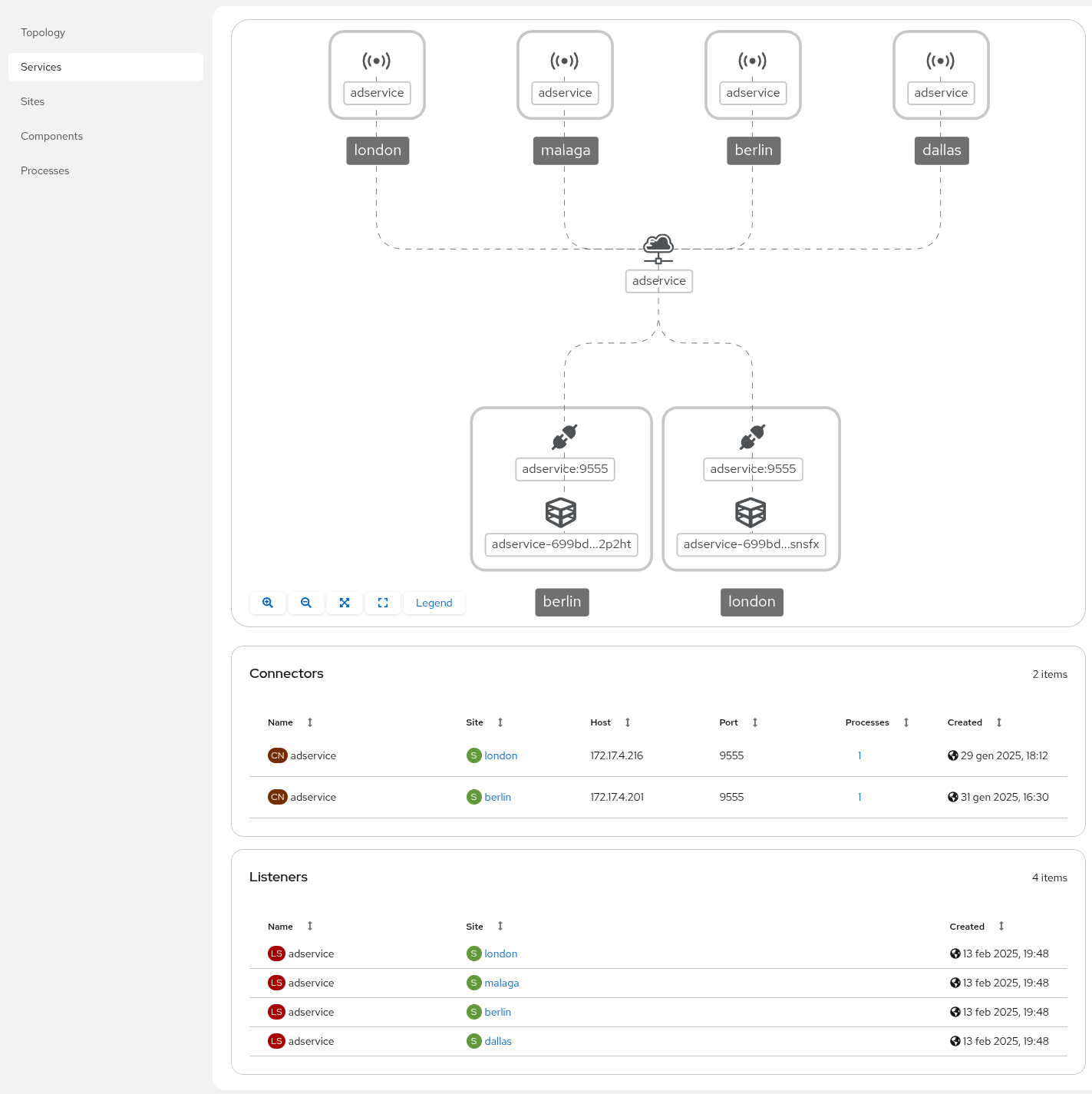This screenshot has height=1094, width=1092.
Task: Go to Sites in the sidebar
Action: click(33, 101)
